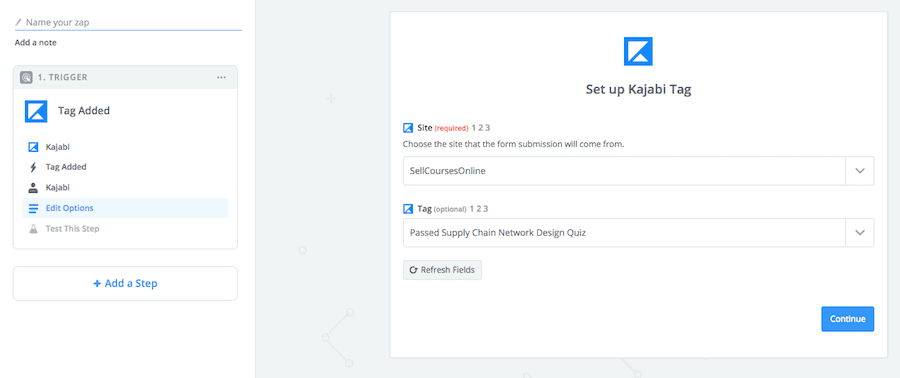Click the Kajabi logo beside Tag Added heading
The height and width of the screenshot is (378, 900).
[36, 111]
